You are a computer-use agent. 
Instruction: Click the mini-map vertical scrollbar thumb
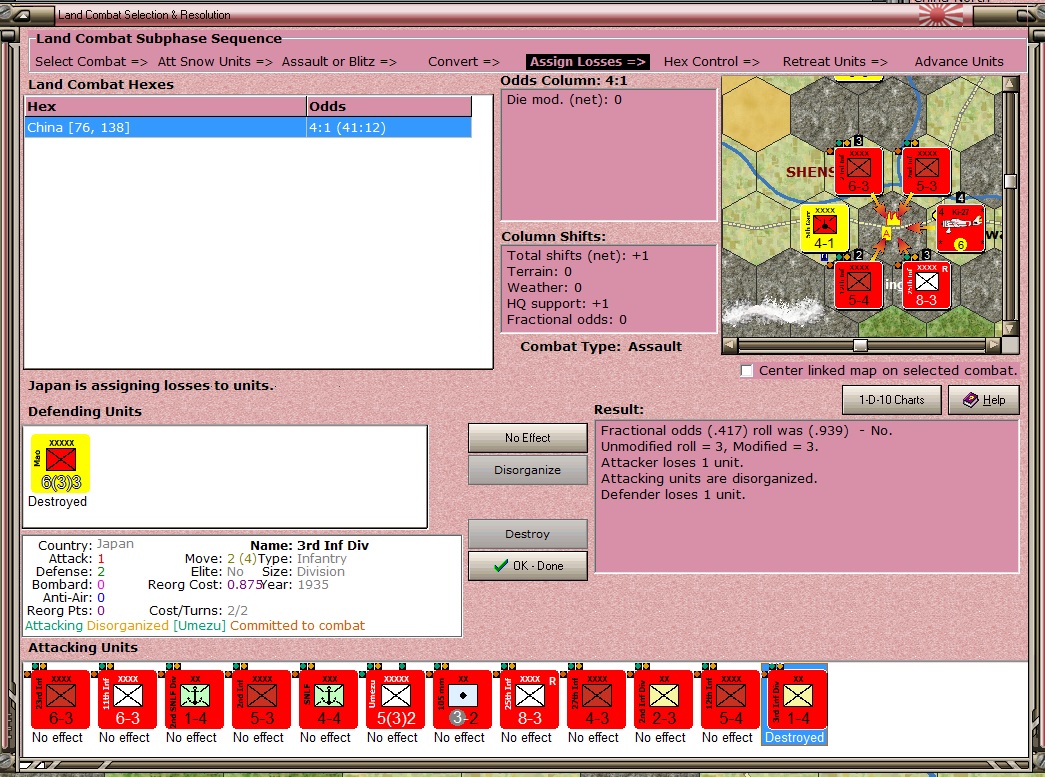(1010, 181)
